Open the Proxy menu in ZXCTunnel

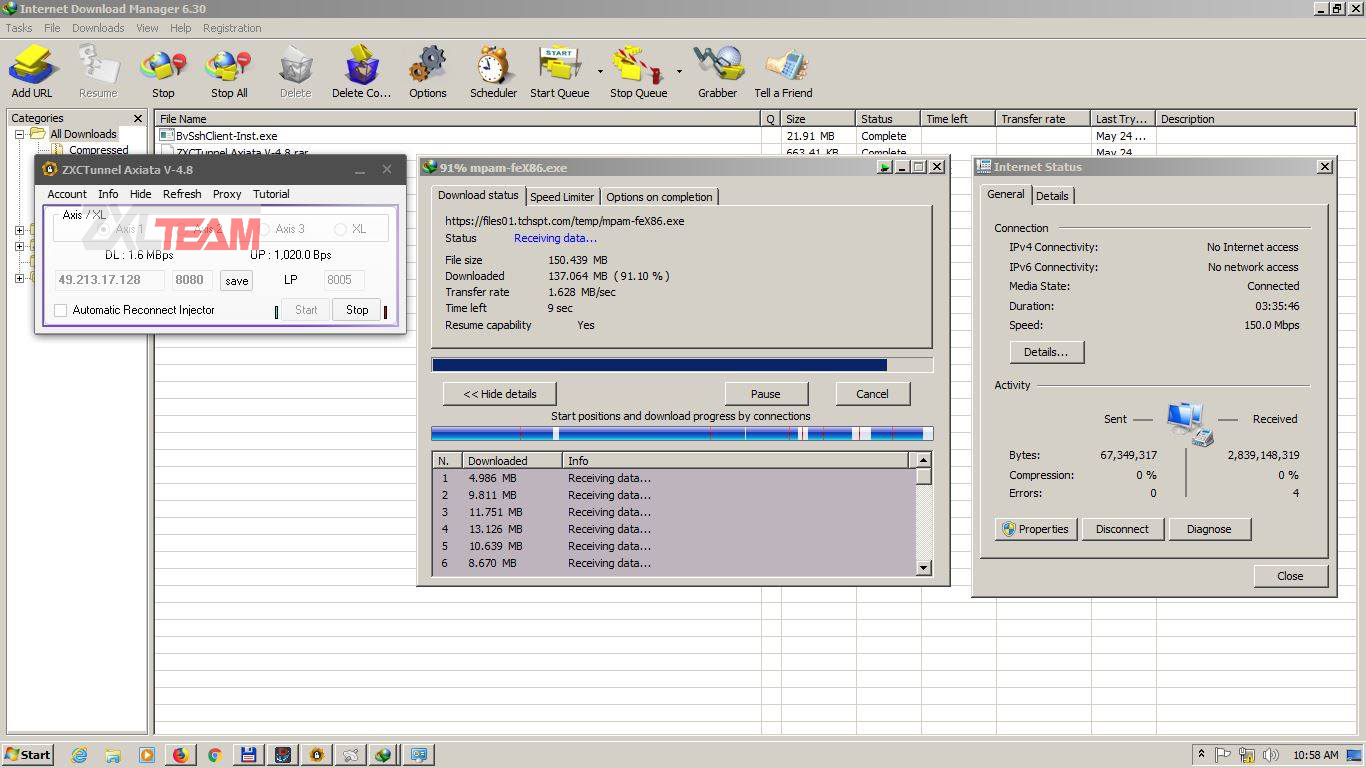coord(227,194)
